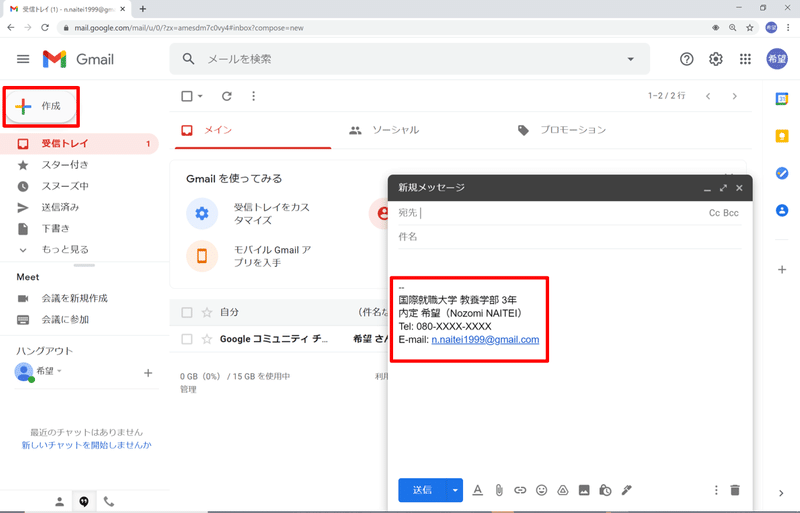Add Bcc recipients
The width and height of the screenshot is (800, 513).
[731, 213]
